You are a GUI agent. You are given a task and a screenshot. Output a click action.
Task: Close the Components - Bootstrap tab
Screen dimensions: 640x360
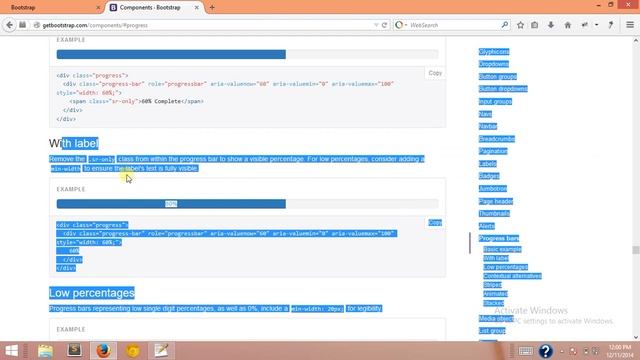[x=197, y=7]
